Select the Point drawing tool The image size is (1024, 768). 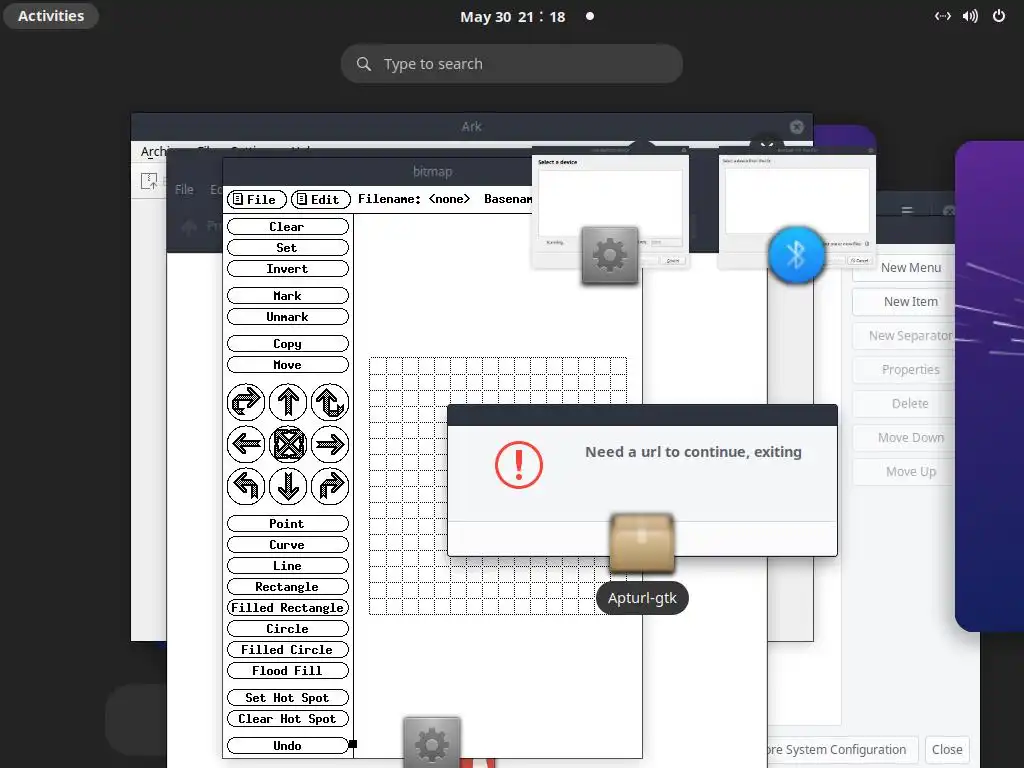[287, 523]
